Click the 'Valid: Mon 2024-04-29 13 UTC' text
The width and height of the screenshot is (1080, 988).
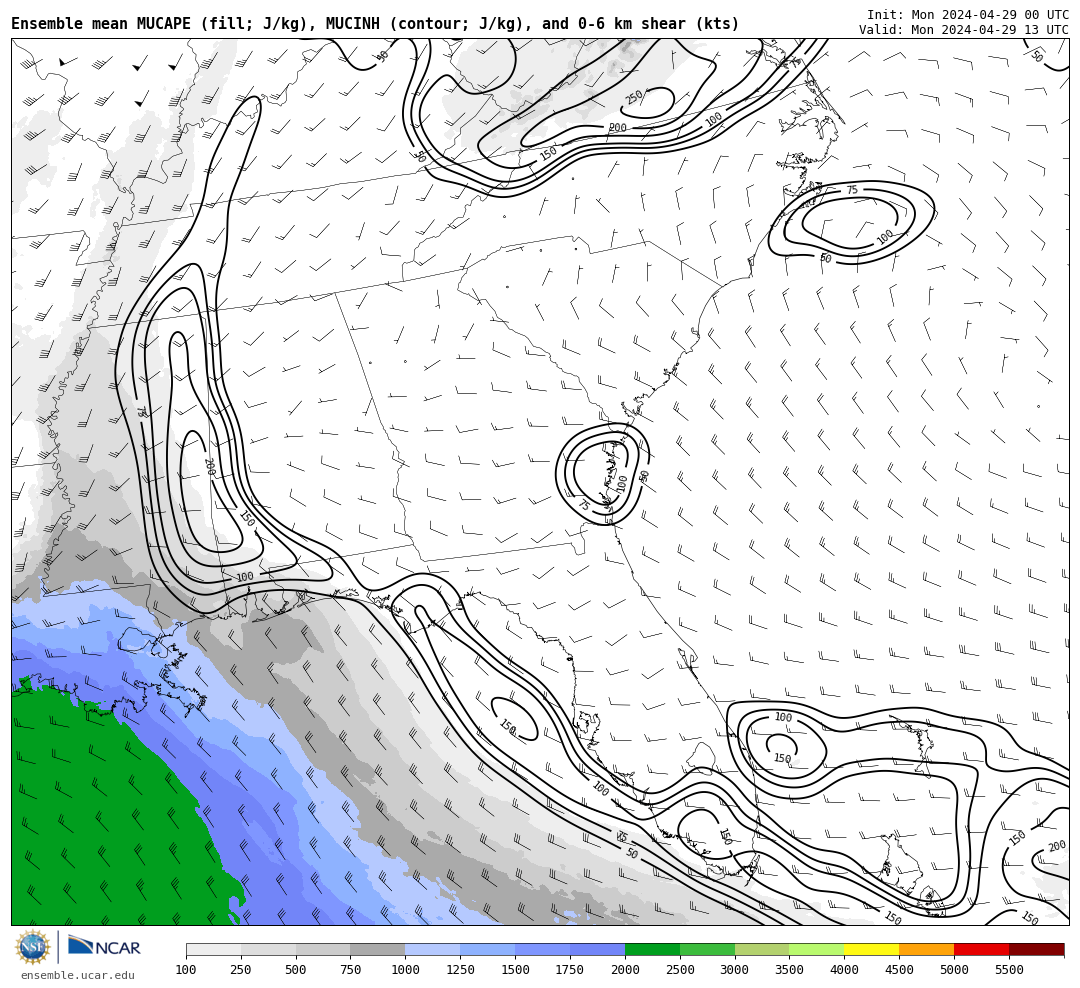pos(964,30)
